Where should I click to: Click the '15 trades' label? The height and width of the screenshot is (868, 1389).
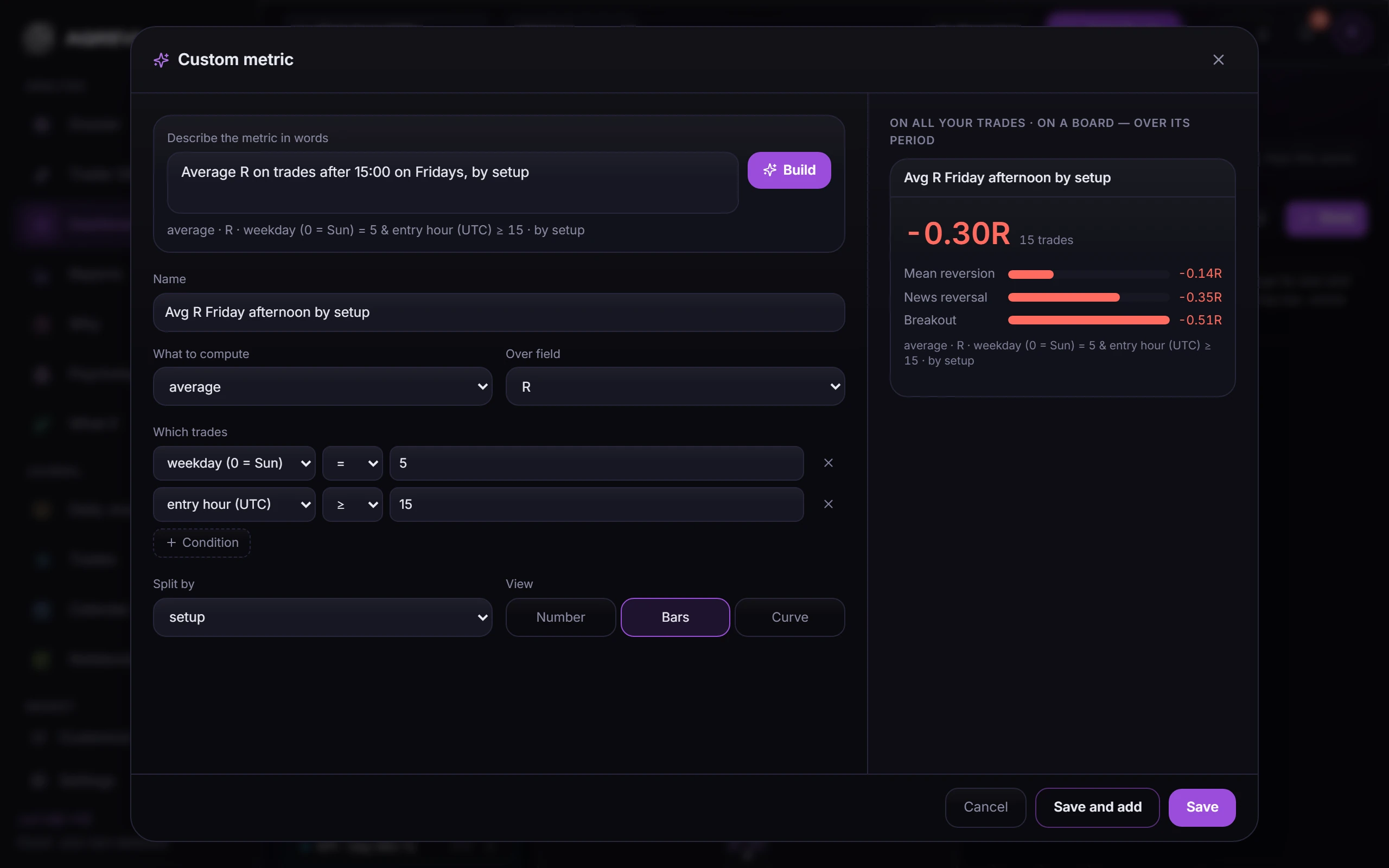point(1046,240)
